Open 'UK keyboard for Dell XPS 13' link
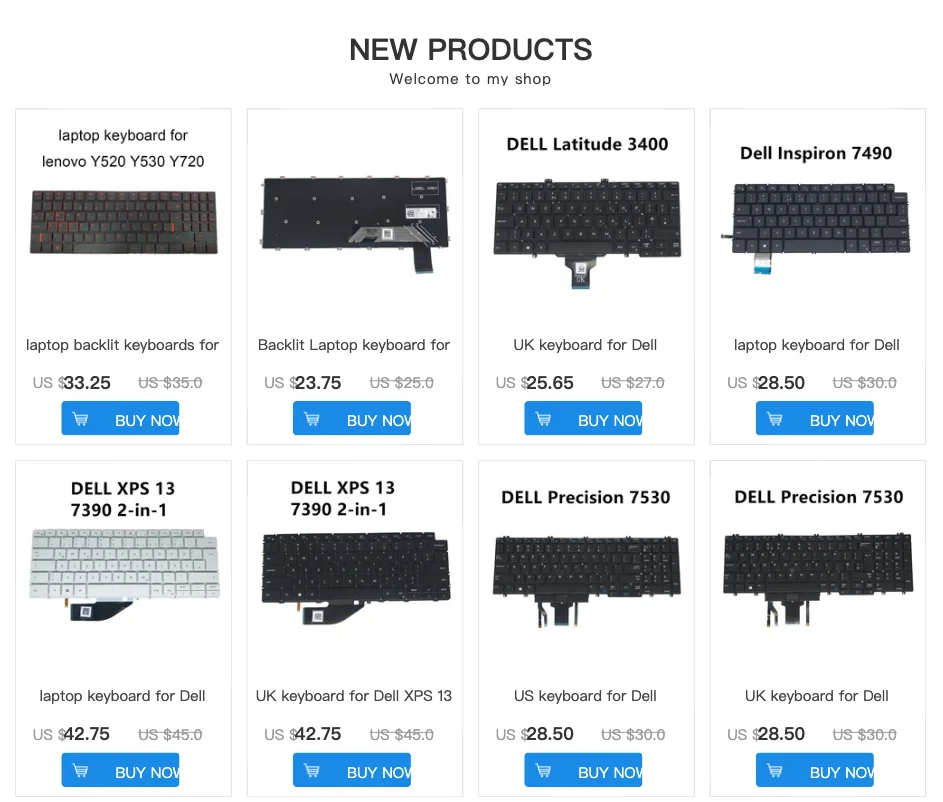943x802 pixels. coord(354,696)
